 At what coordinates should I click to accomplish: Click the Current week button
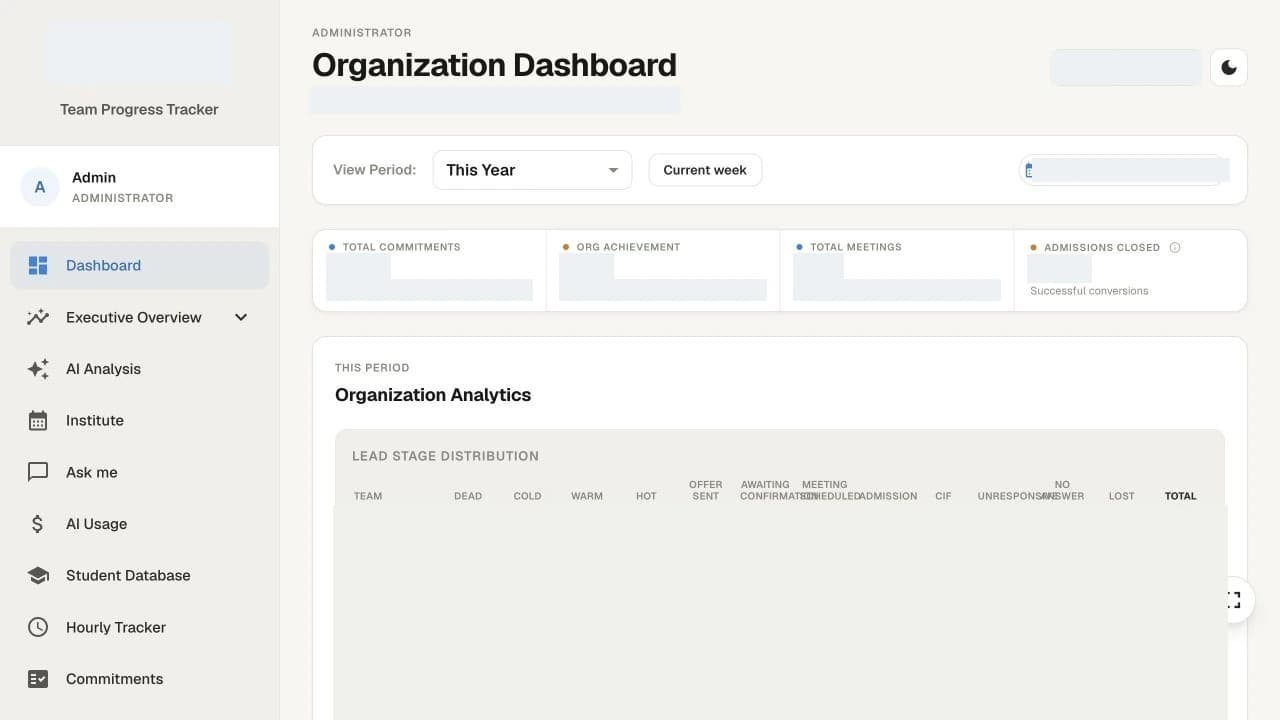[705, 170]
